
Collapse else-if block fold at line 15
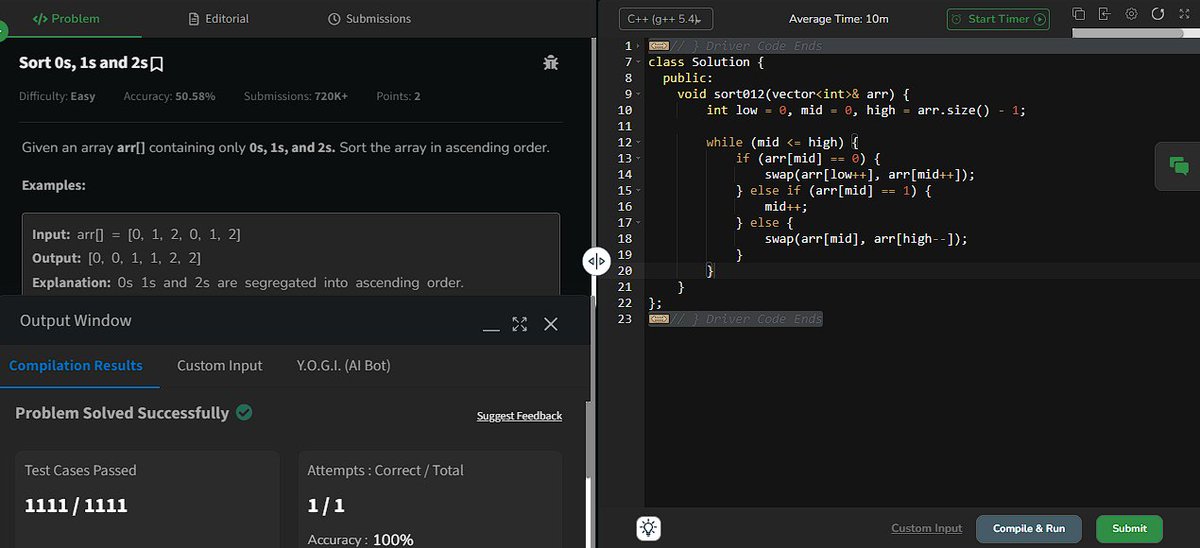tap(637, 190)
